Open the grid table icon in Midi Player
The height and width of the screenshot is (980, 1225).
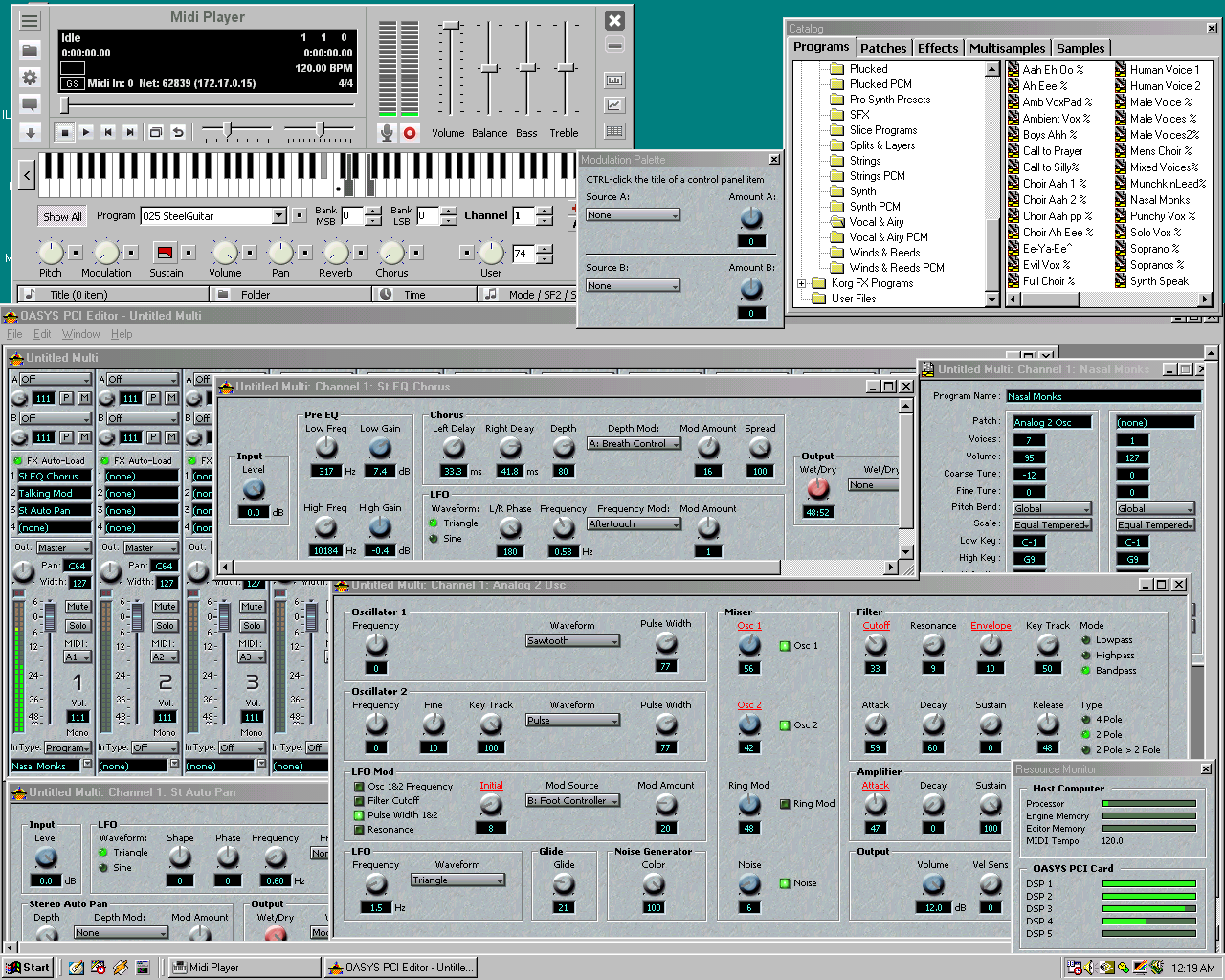[x=614, y=130]
